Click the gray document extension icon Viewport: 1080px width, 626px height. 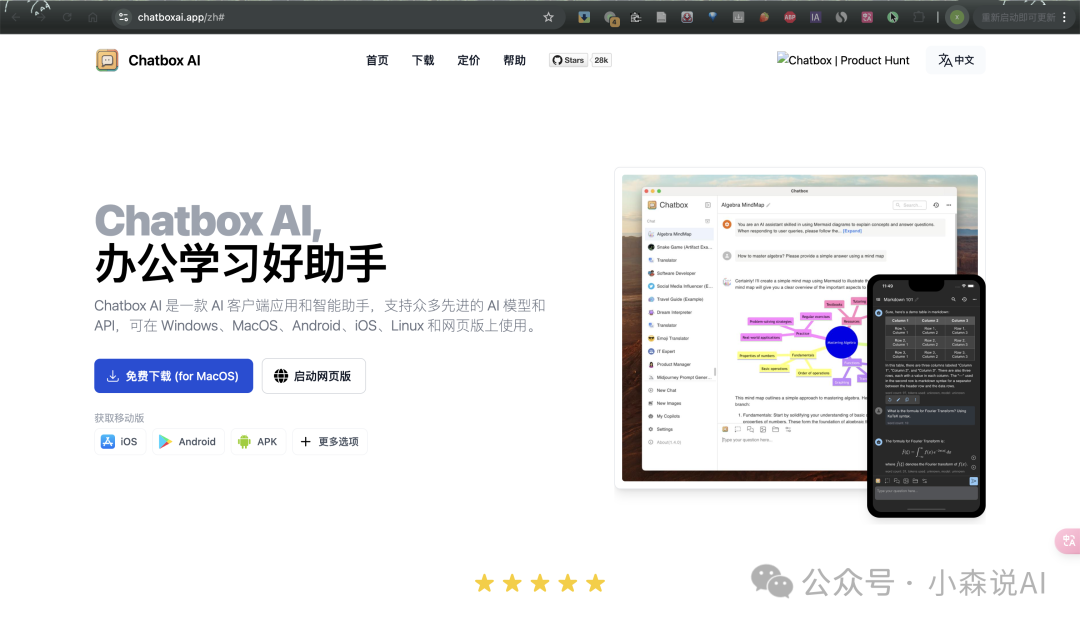661,17
